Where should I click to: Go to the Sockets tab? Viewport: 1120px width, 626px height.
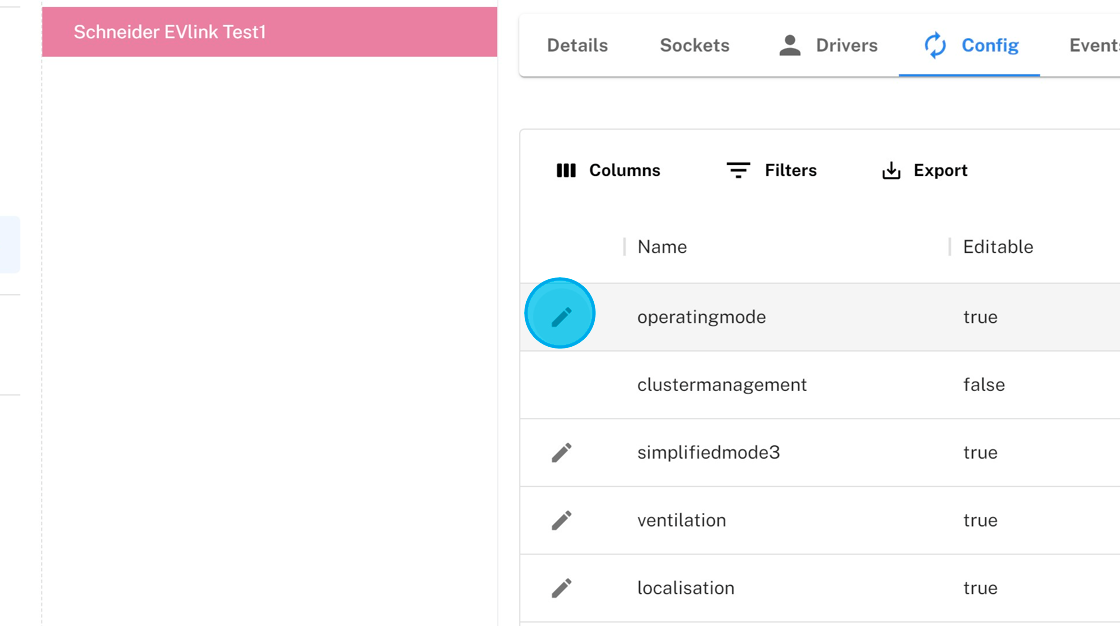tap(694, 45)
